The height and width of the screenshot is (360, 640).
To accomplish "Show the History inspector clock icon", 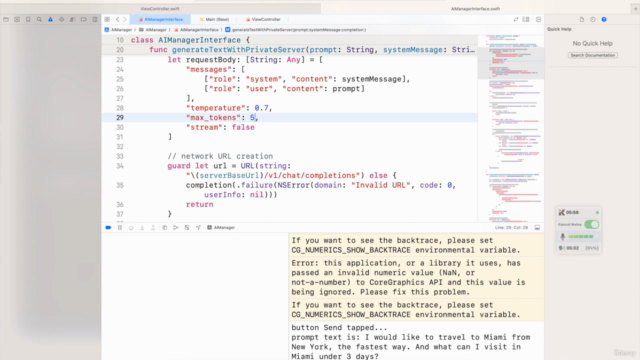I will [x=593, y=19].
